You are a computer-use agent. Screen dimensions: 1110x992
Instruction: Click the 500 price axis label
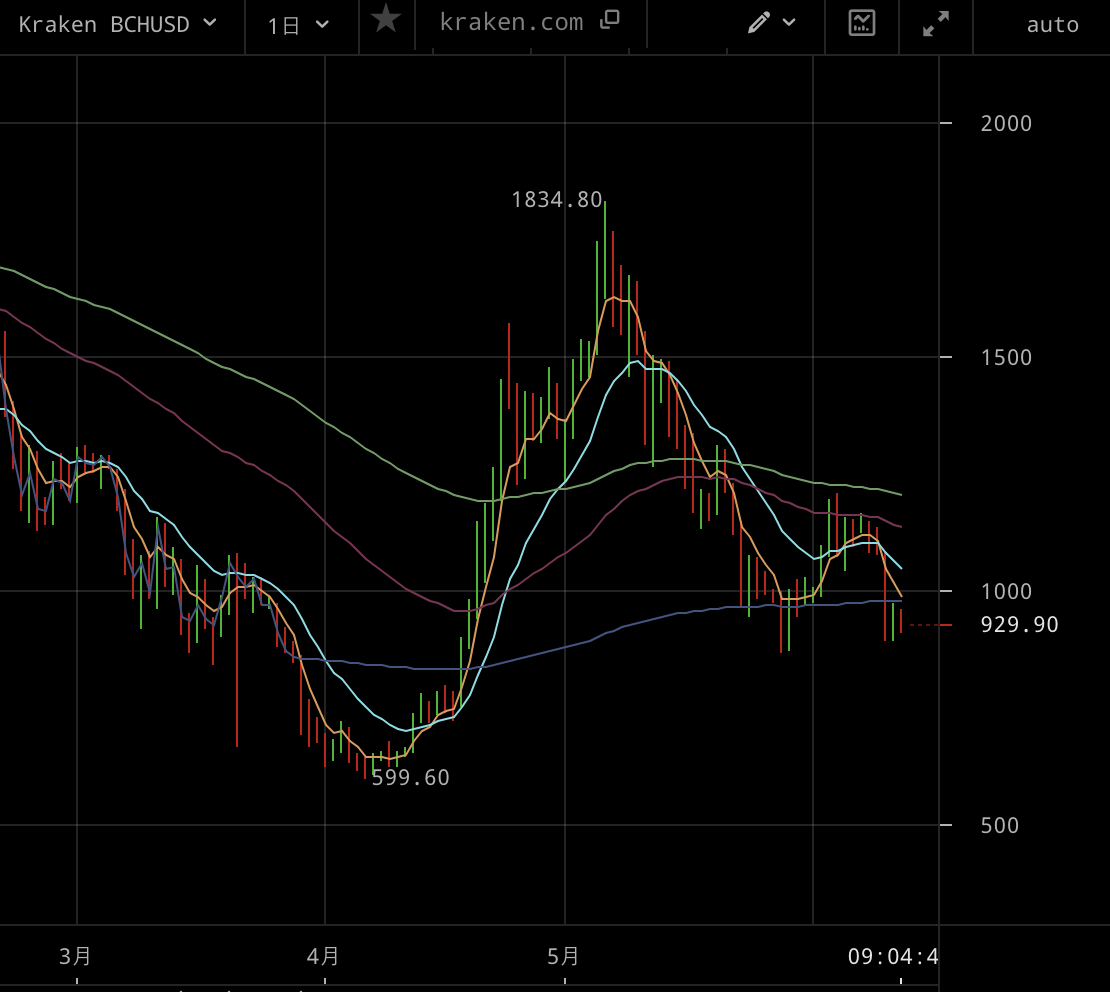point(1000,826)
